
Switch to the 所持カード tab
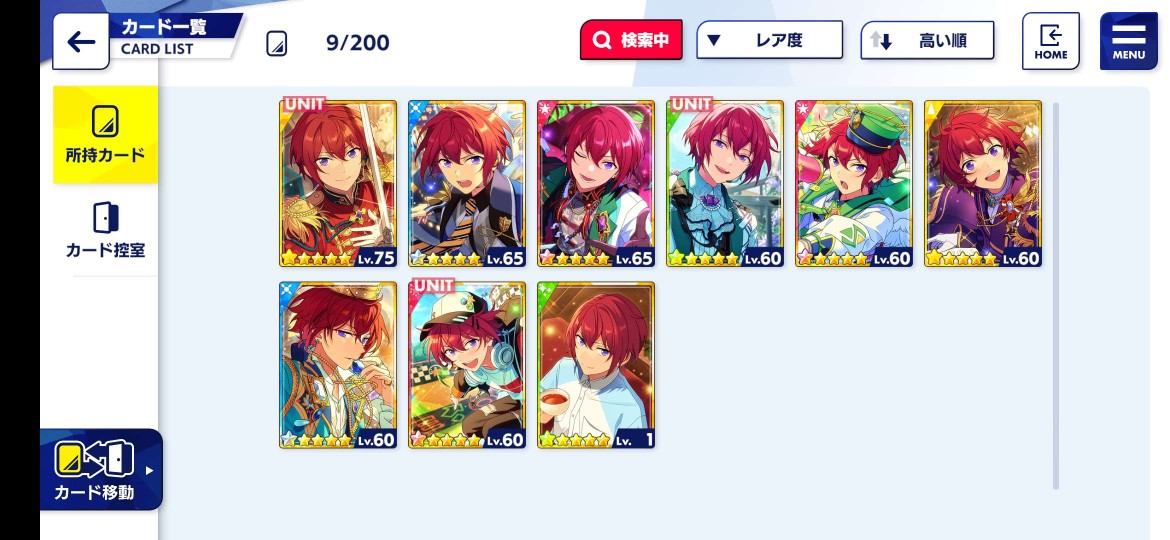click(105, 134)
